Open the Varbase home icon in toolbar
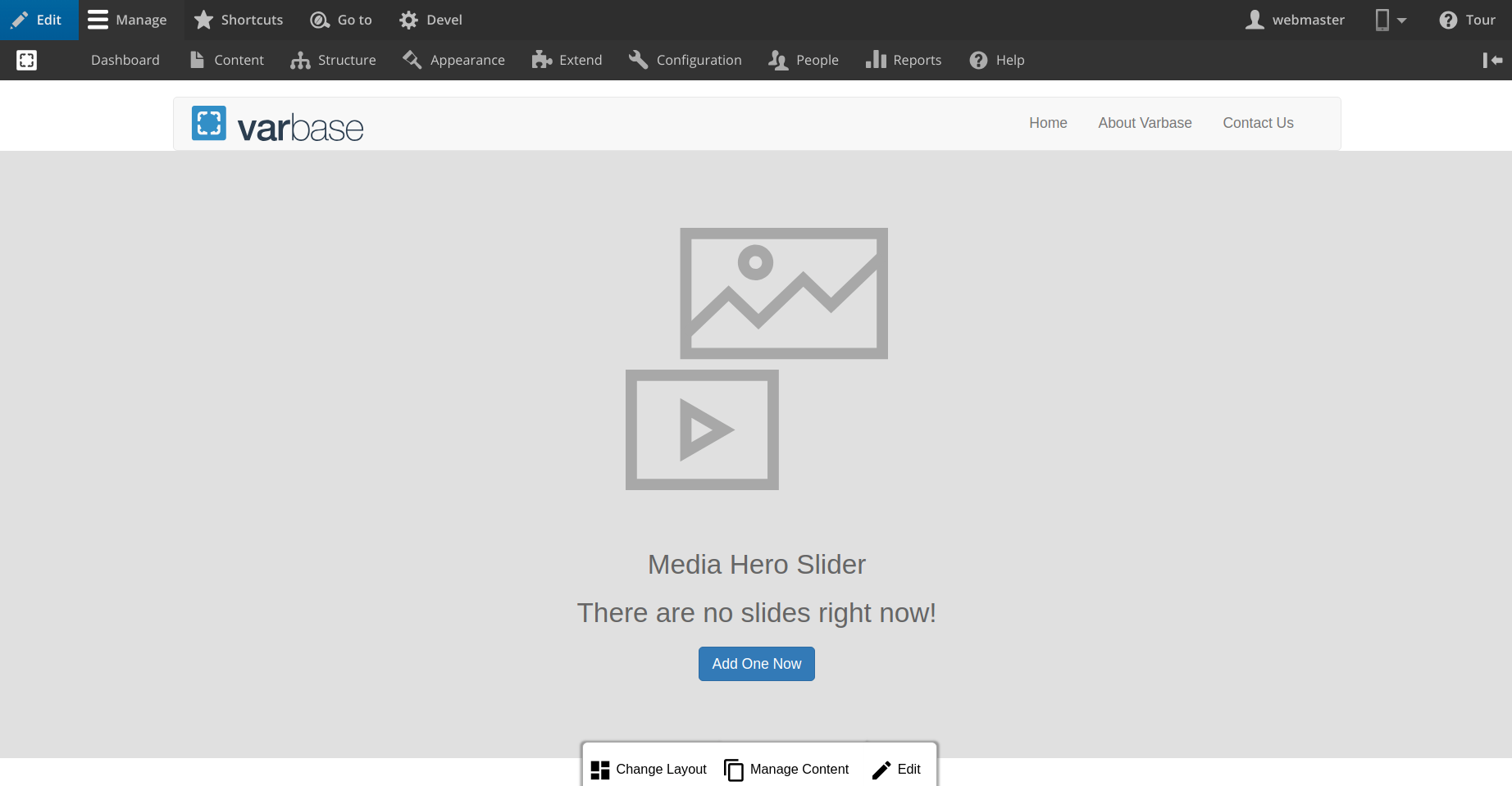This screenshot has width=1512, height=786. click(27, 59)
